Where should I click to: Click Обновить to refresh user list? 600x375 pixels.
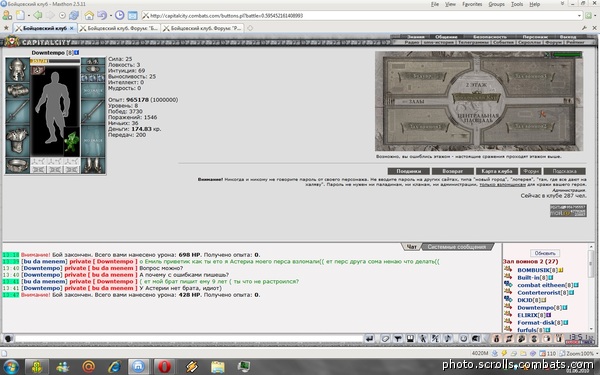tap(545, 253)
